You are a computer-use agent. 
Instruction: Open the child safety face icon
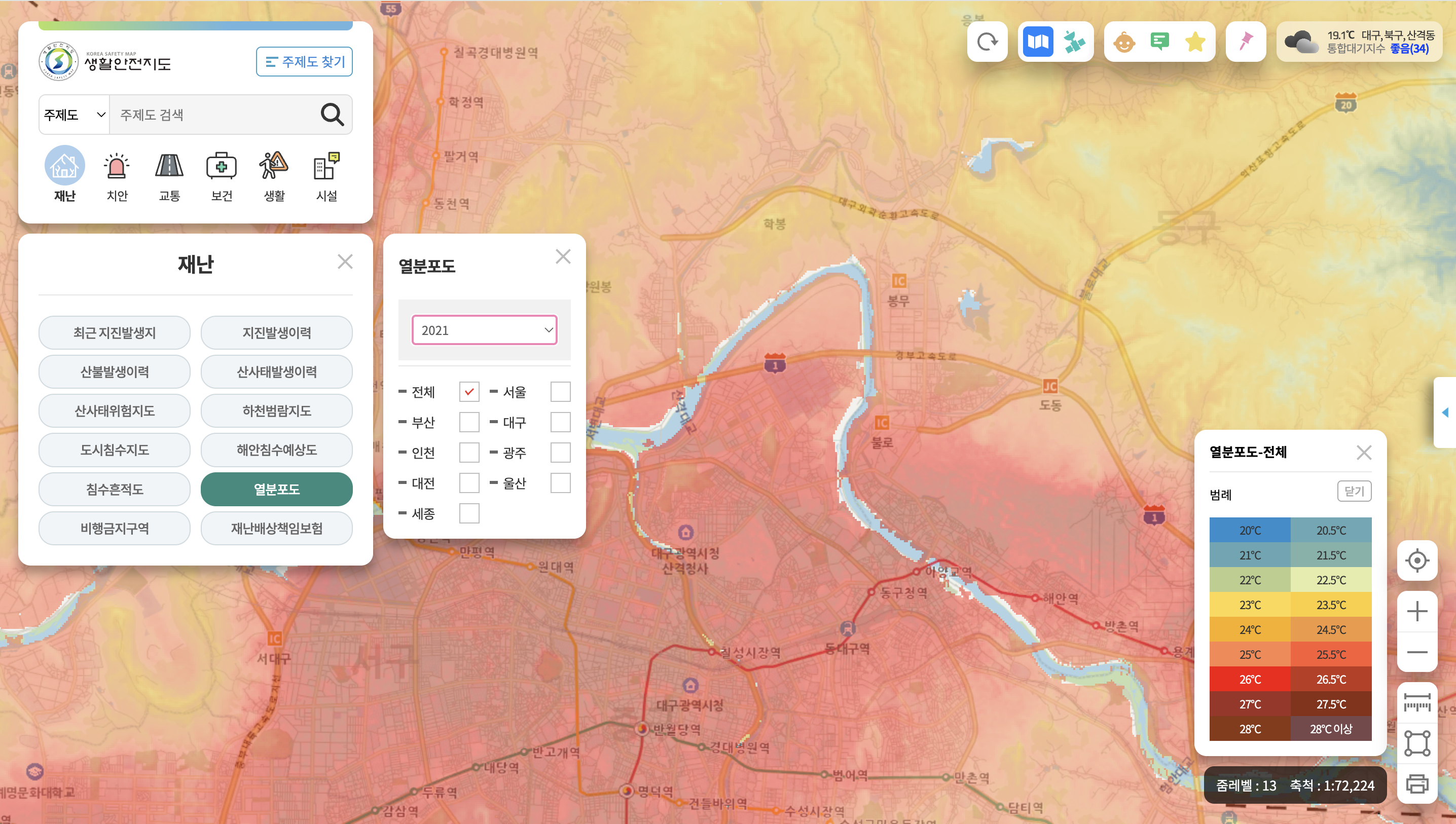click(1124, 42)
